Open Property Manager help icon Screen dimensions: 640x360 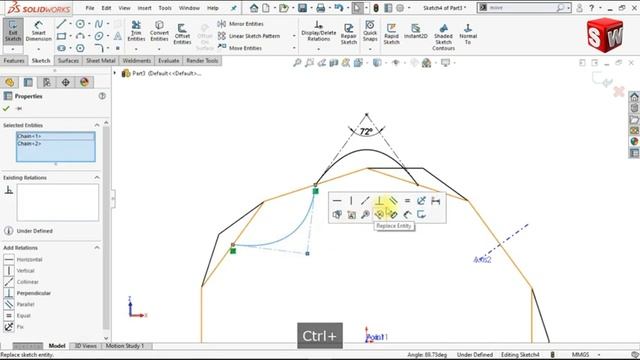102,96
